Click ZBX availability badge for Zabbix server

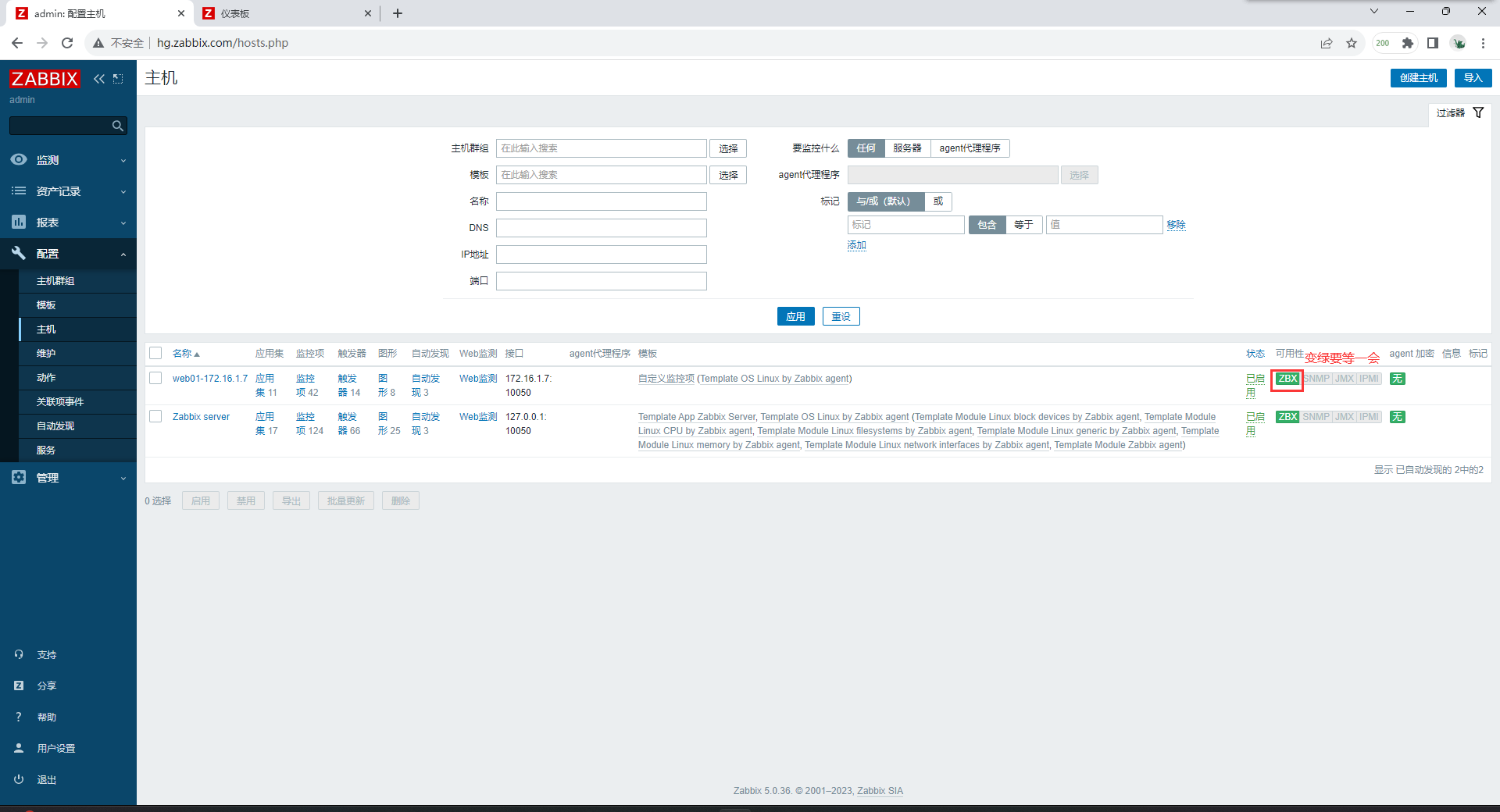[1287, 417]
